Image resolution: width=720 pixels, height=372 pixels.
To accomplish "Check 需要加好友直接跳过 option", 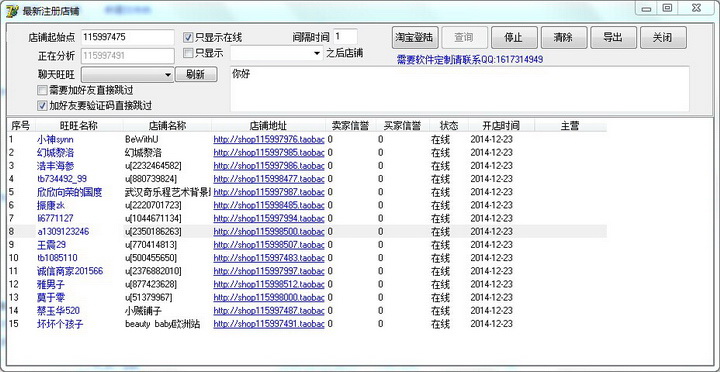I will [x=42, y=90].
